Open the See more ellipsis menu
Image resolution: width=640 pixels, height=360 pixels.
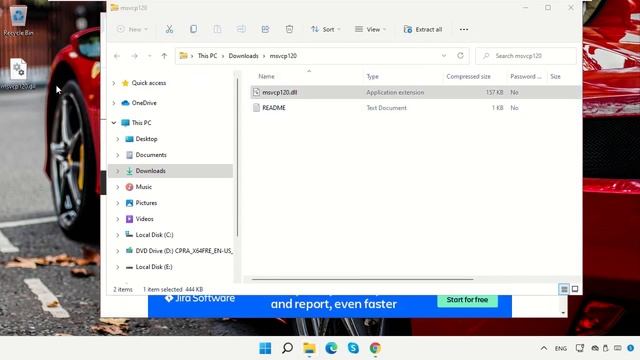point(464,29)
